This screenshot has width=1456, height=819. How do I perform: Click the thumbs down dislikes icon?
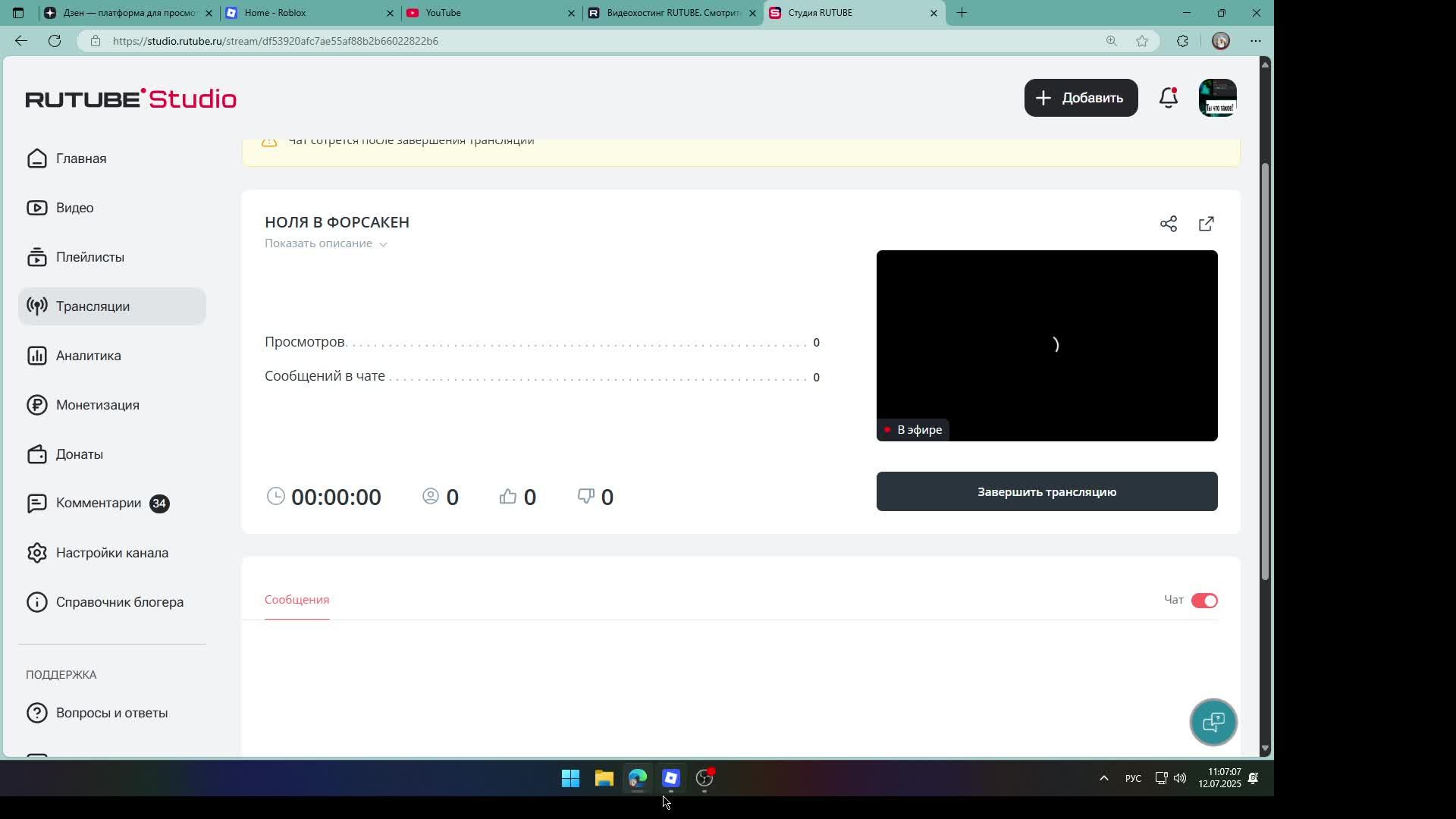[585, 497]
